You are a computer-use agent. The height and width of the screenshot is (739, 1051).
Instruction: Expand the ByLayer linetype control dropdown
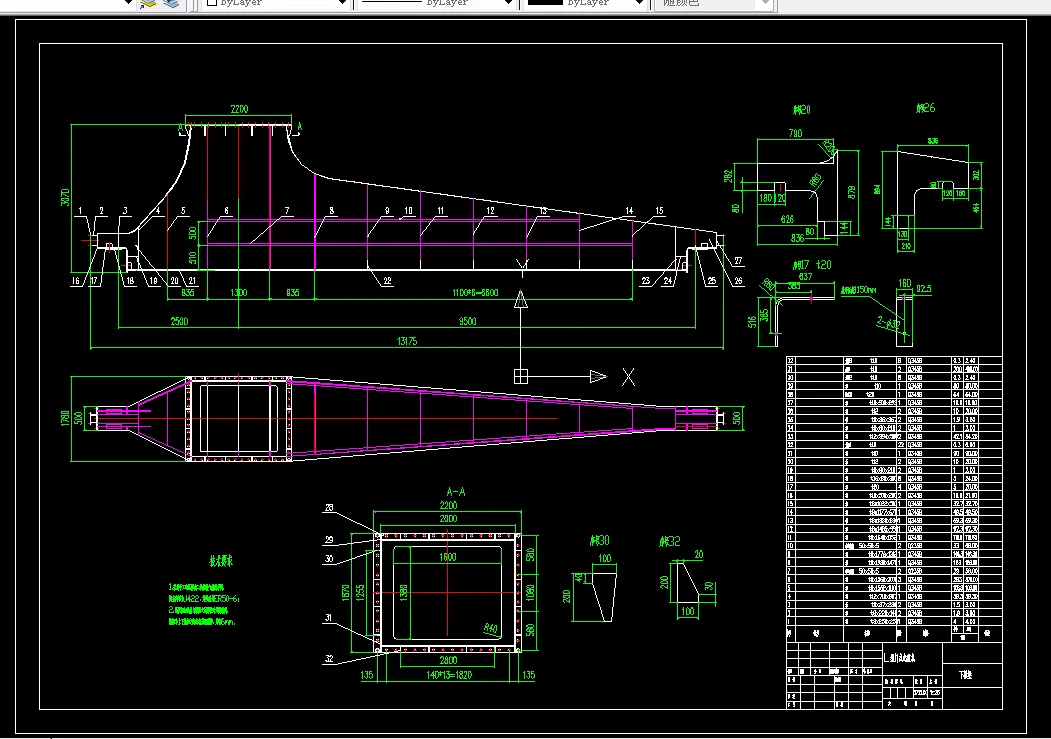509,3
